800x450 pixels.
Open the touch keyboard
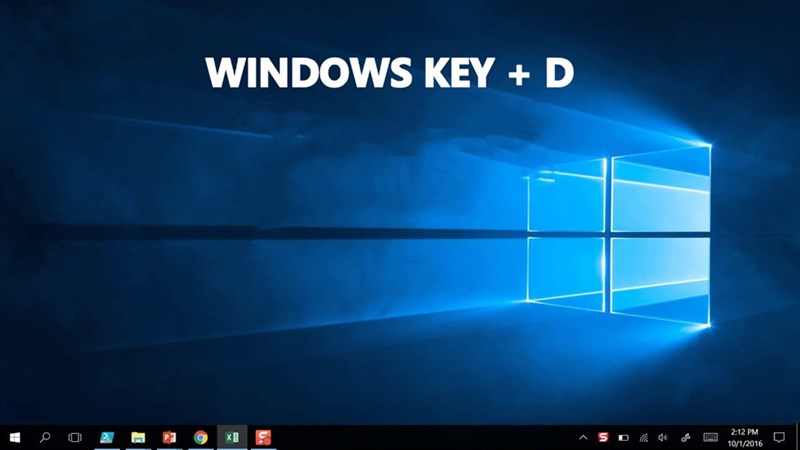pos(710,437)
